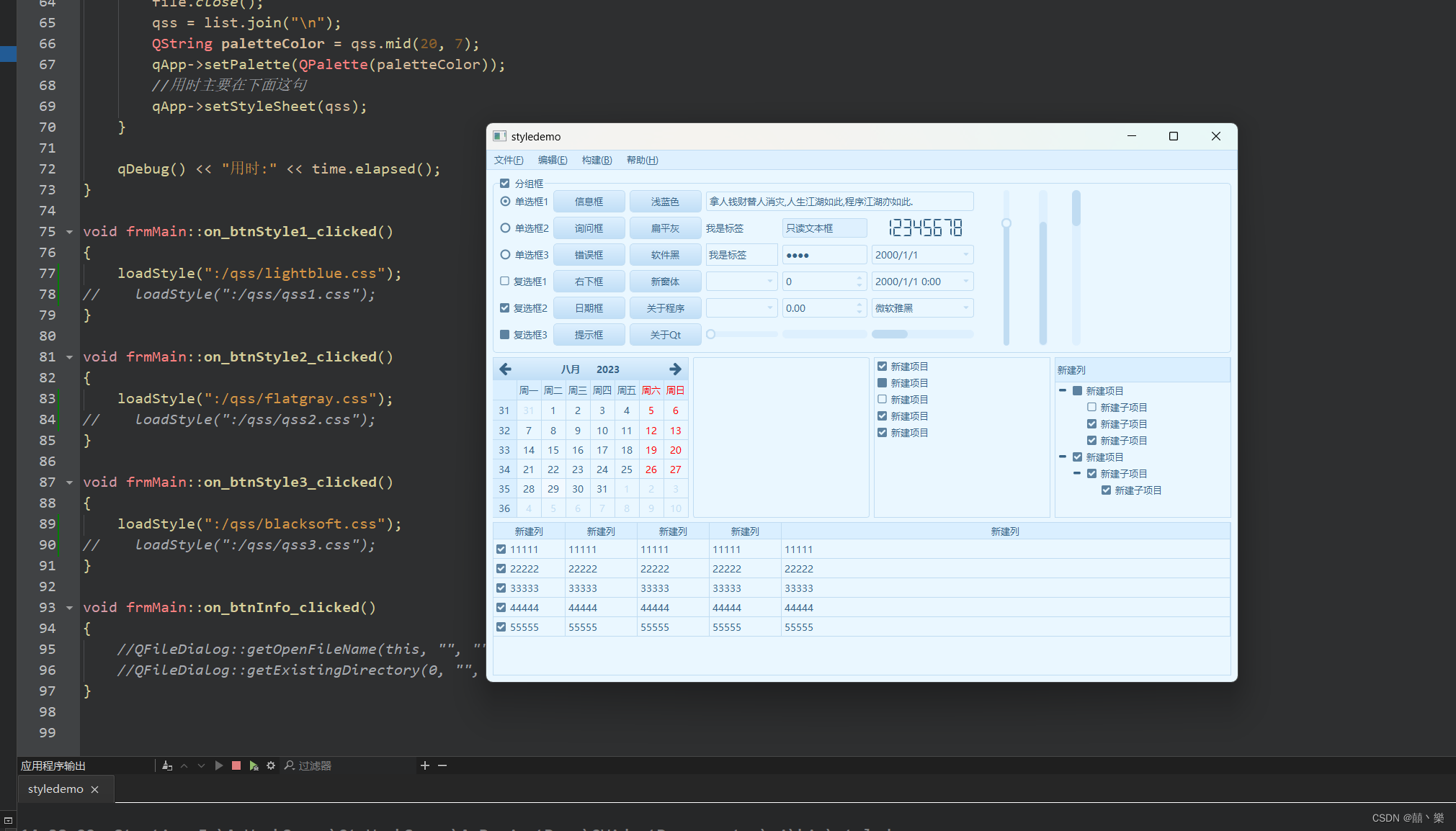Open the 帮助(H) menu in styledemo

coord(642,160)
